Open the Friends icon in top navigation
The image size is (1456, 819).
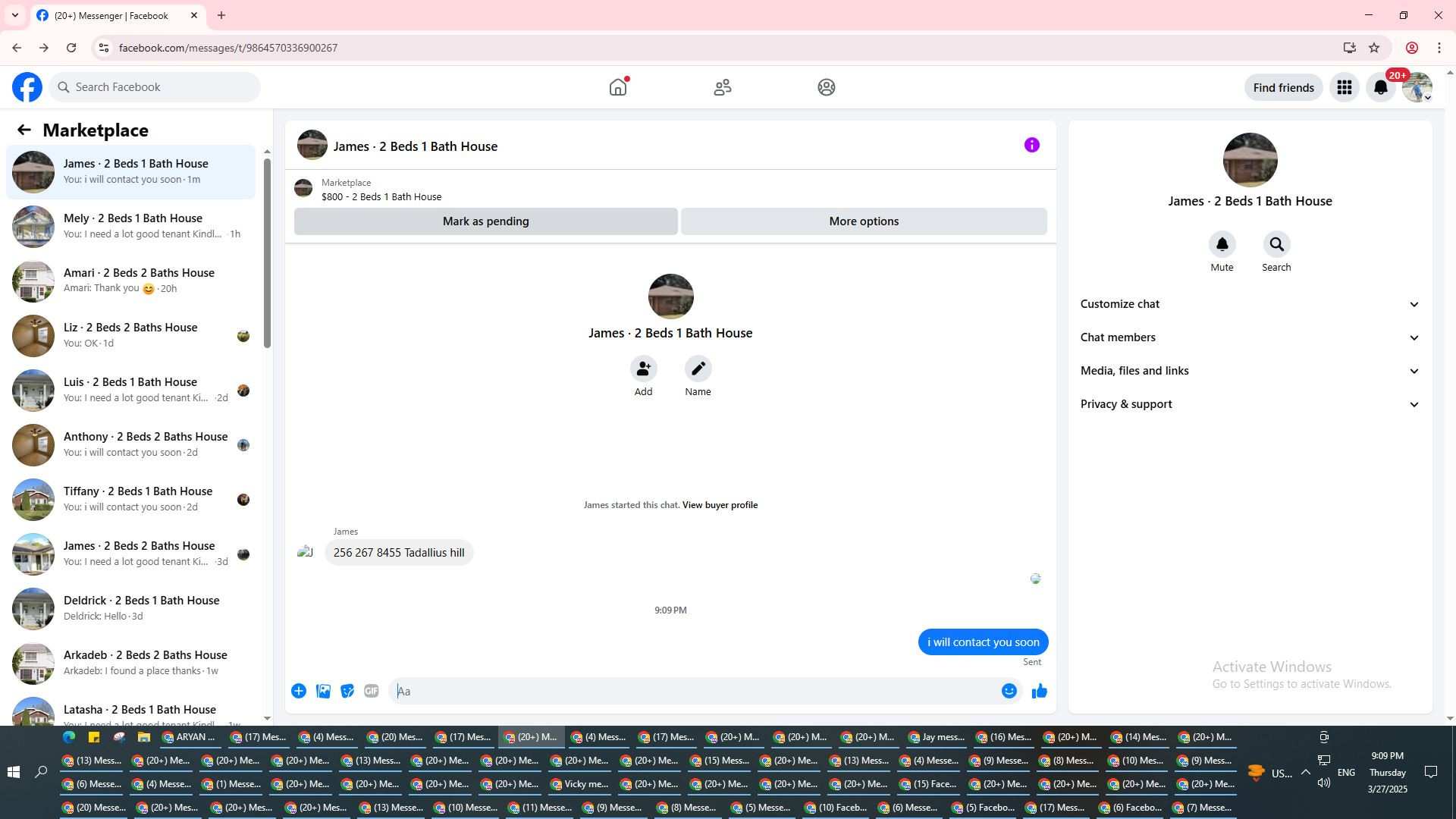tap(723, 87)
